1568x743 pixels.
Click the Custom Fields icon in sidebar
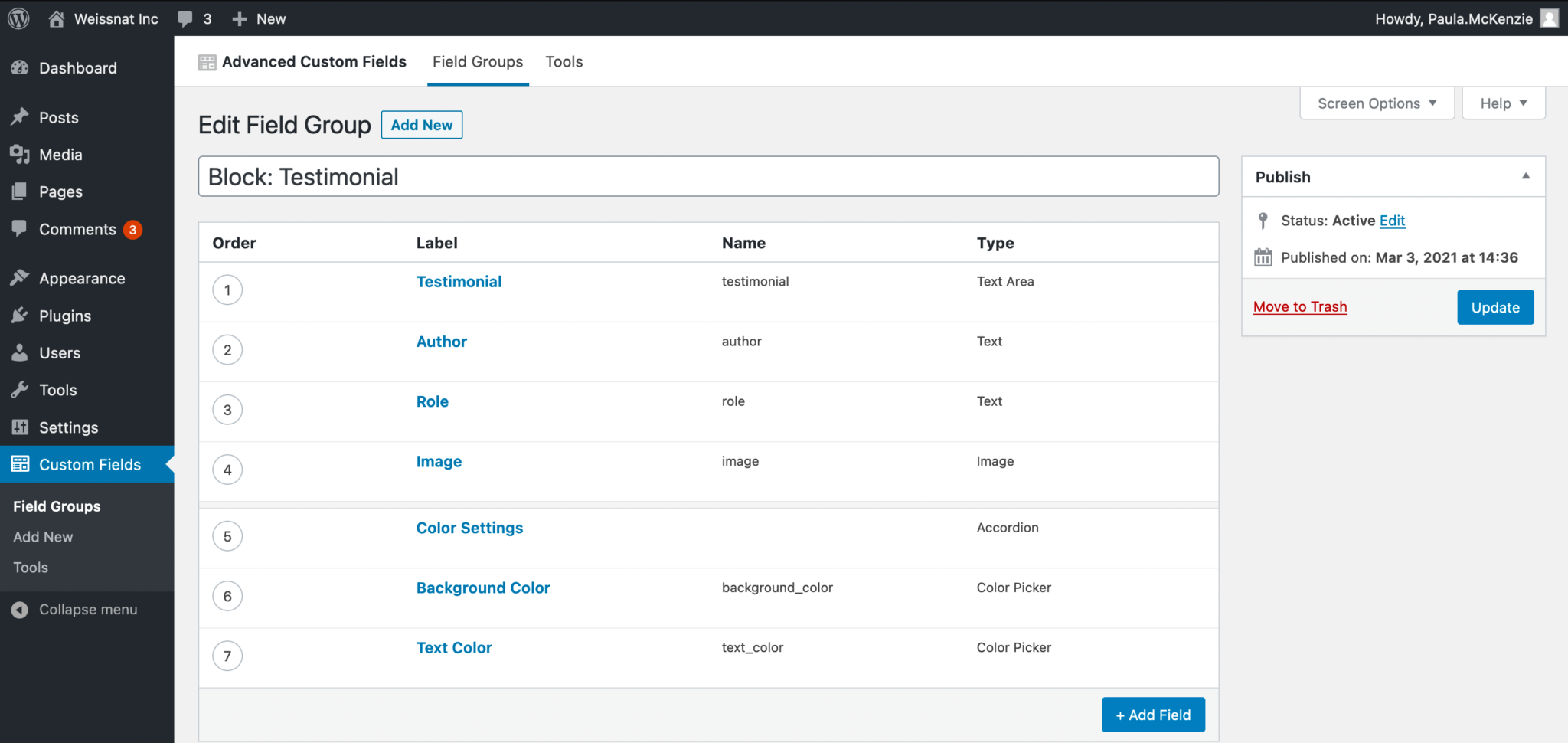click(x=18, y=464)
